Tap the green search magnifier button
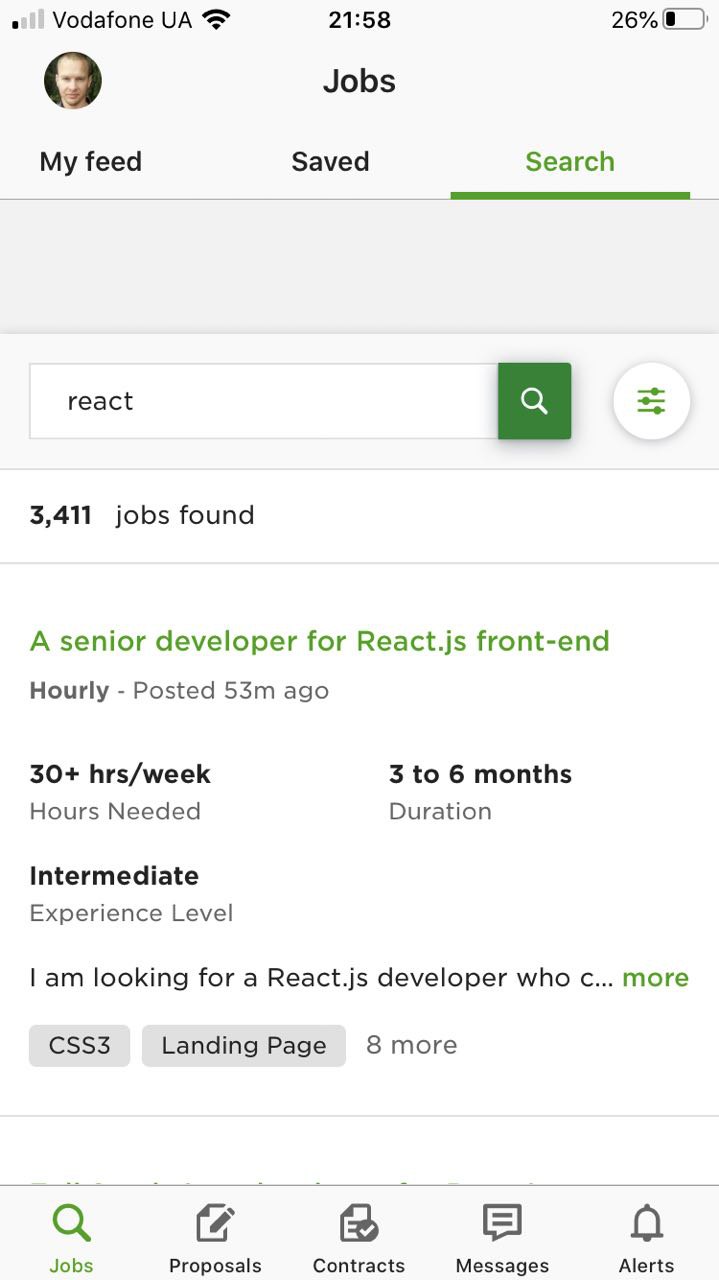Viewport: 719px width, 1280px height. point(534,401)
